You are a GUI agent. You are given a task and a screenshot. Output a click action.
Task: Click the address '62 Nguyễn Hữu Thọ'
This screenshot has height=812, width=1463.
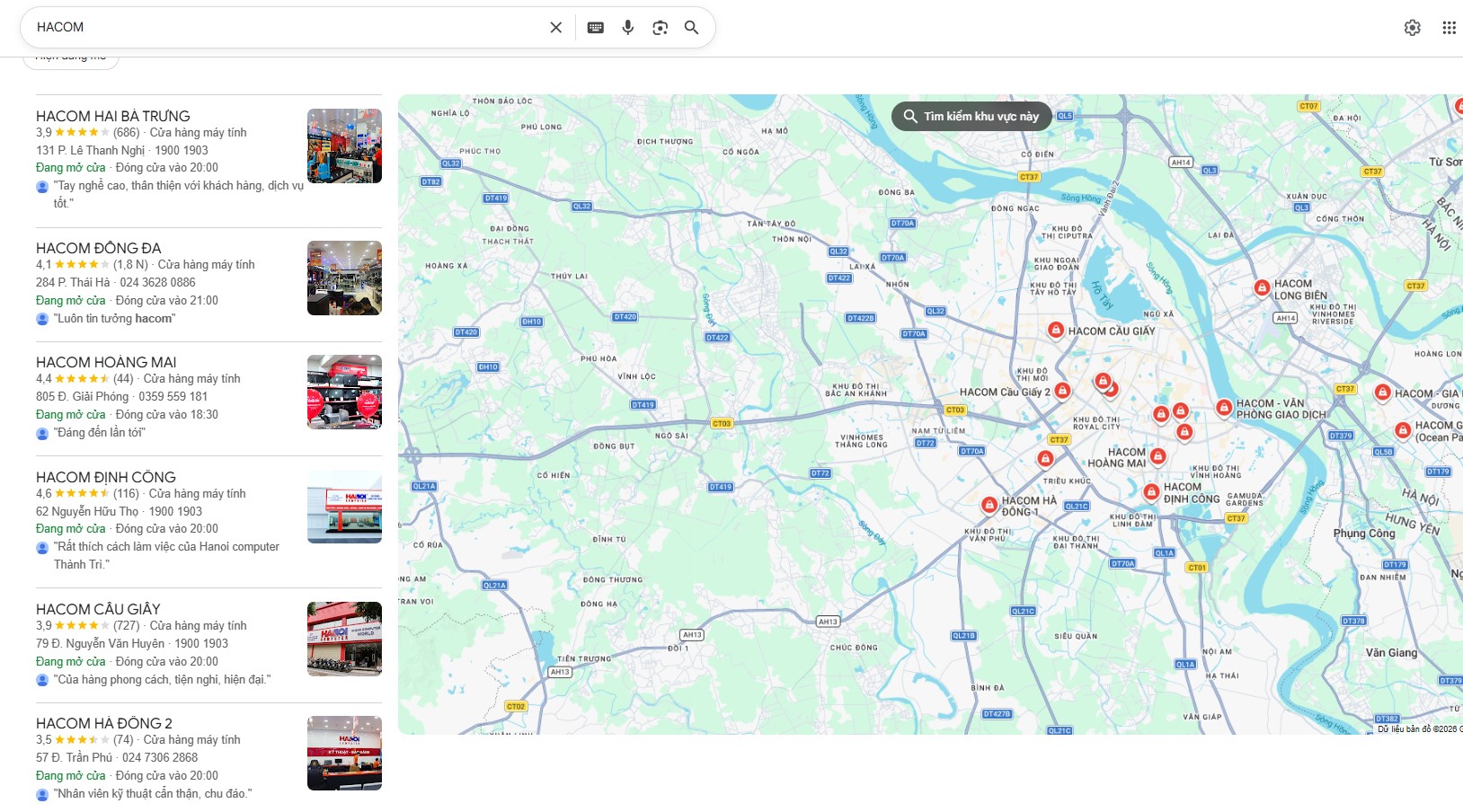(87, 511)
